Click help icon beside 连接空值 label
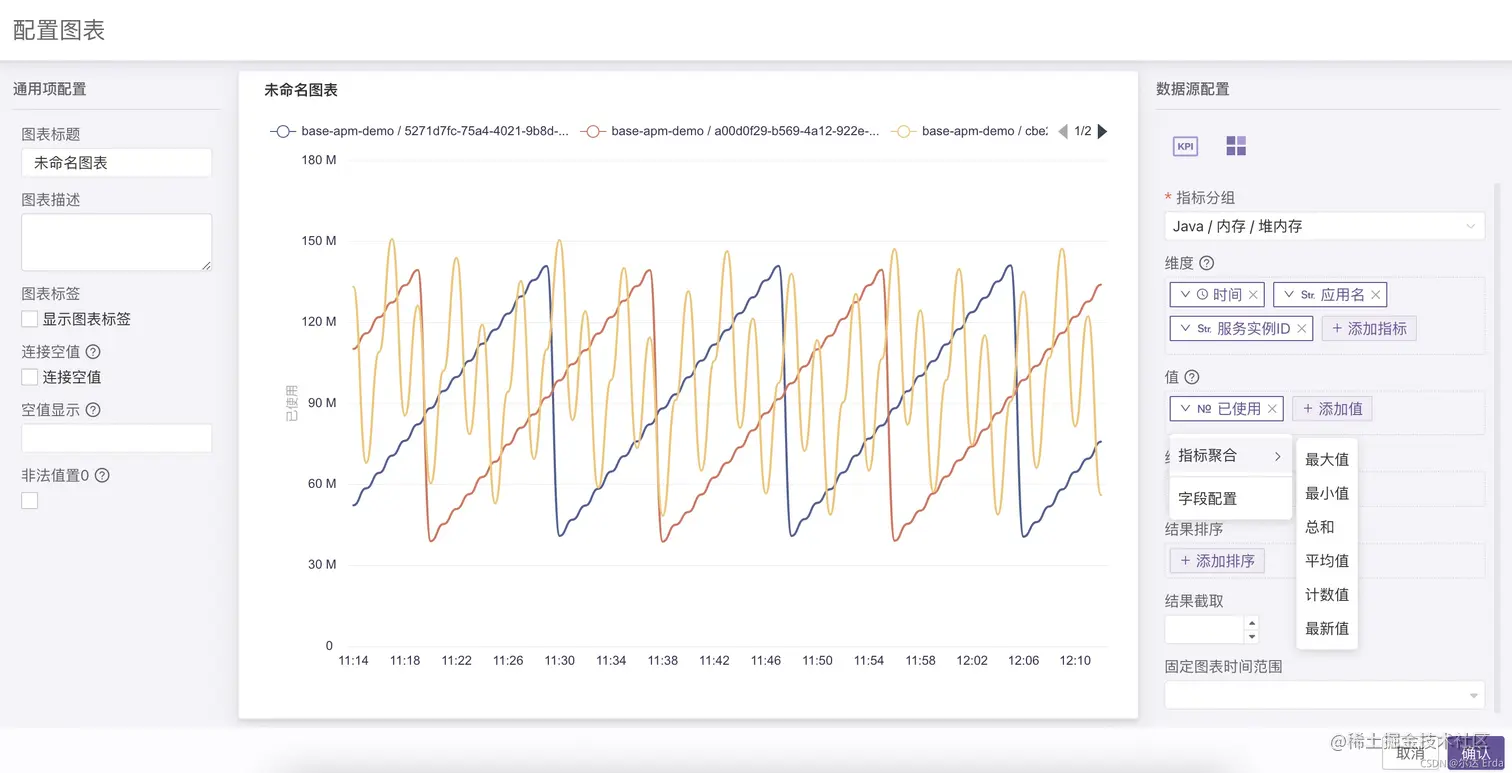Screen dimensions: 1512x773 coord(93,352)
